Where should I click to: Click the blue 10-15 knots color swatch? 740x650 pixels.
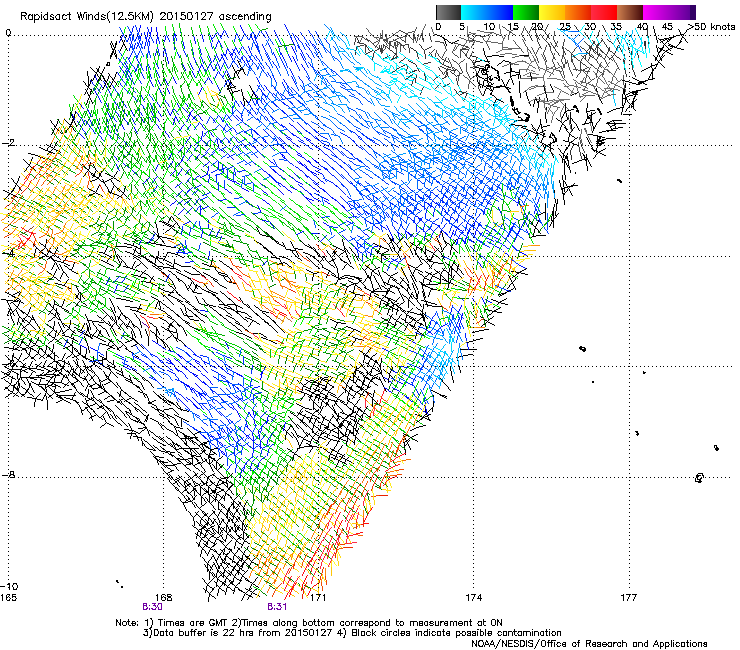[x=500, y=12]
